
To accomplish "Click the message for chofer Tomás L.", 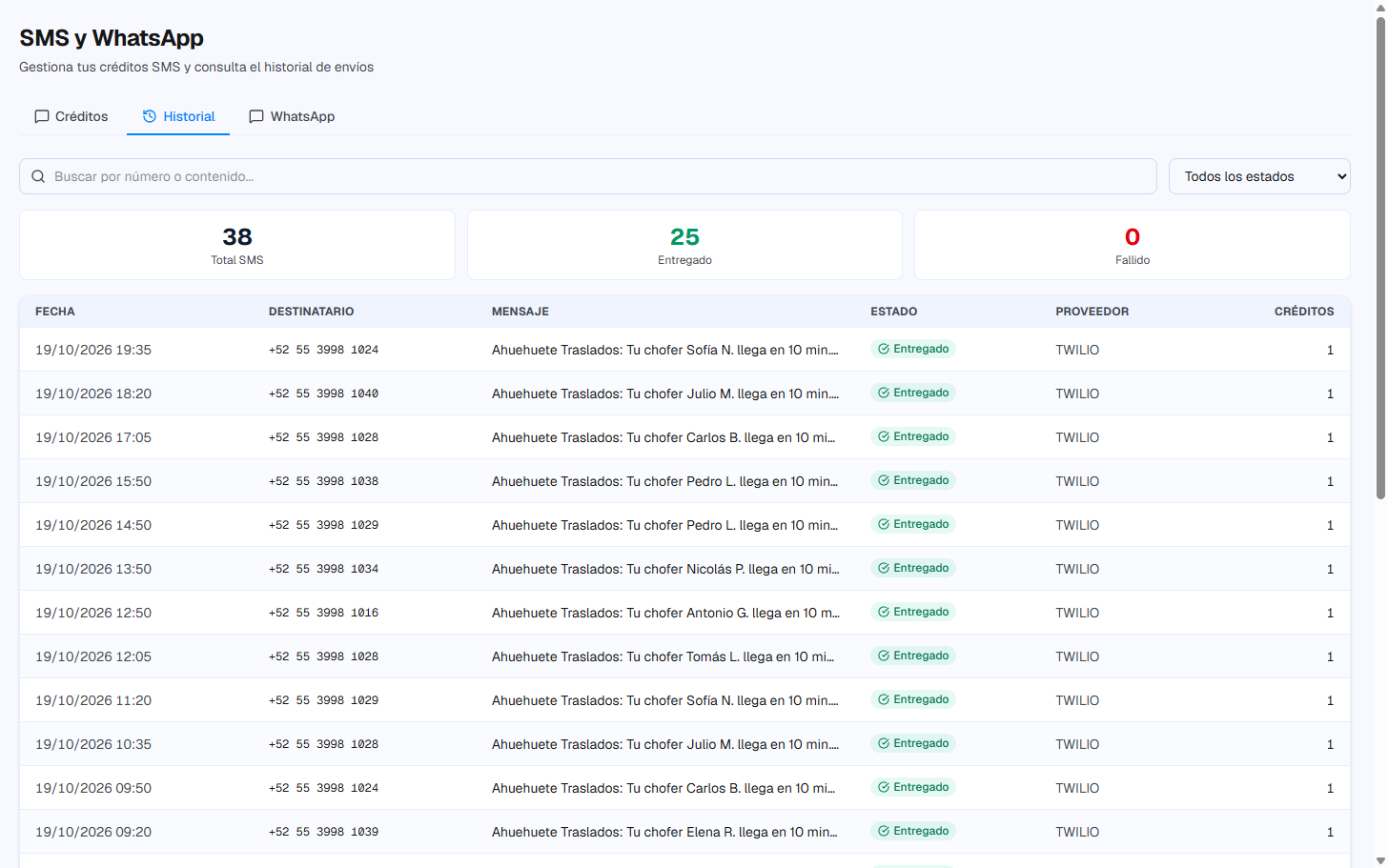I will click(663, 656).
